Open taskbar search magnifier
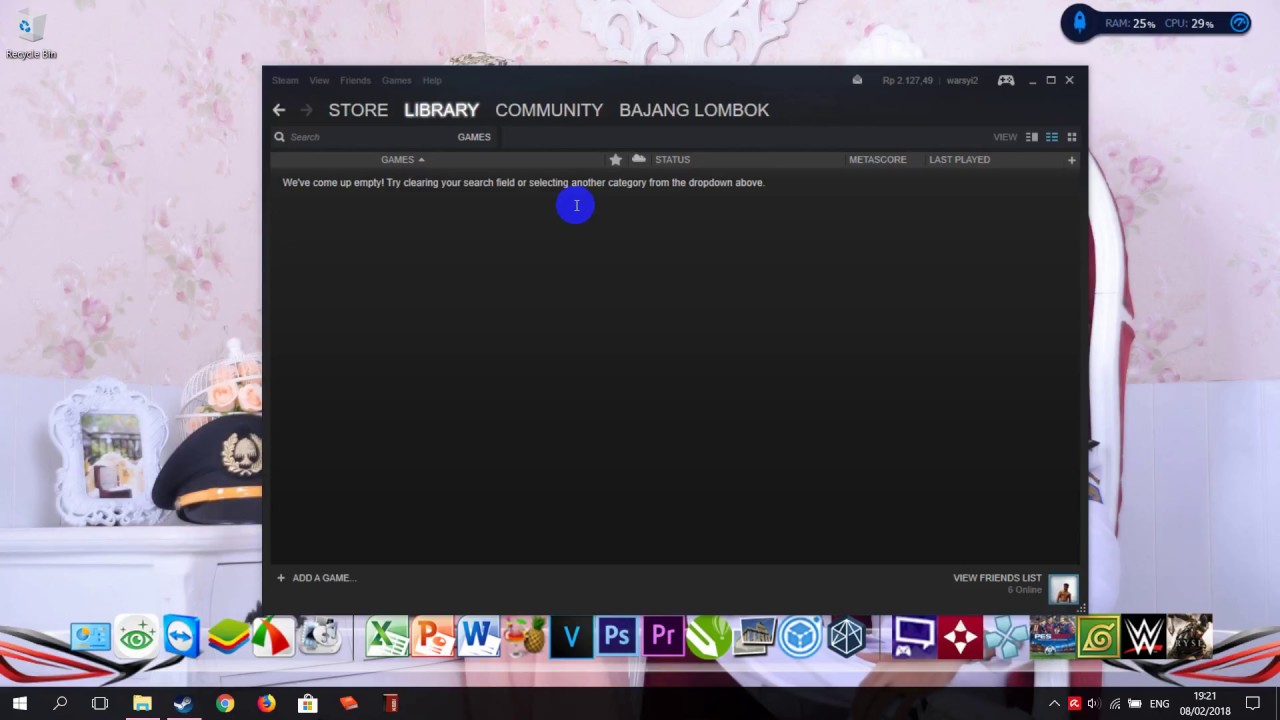Viewport: 1280px width, 720px height. click(60, 704)
